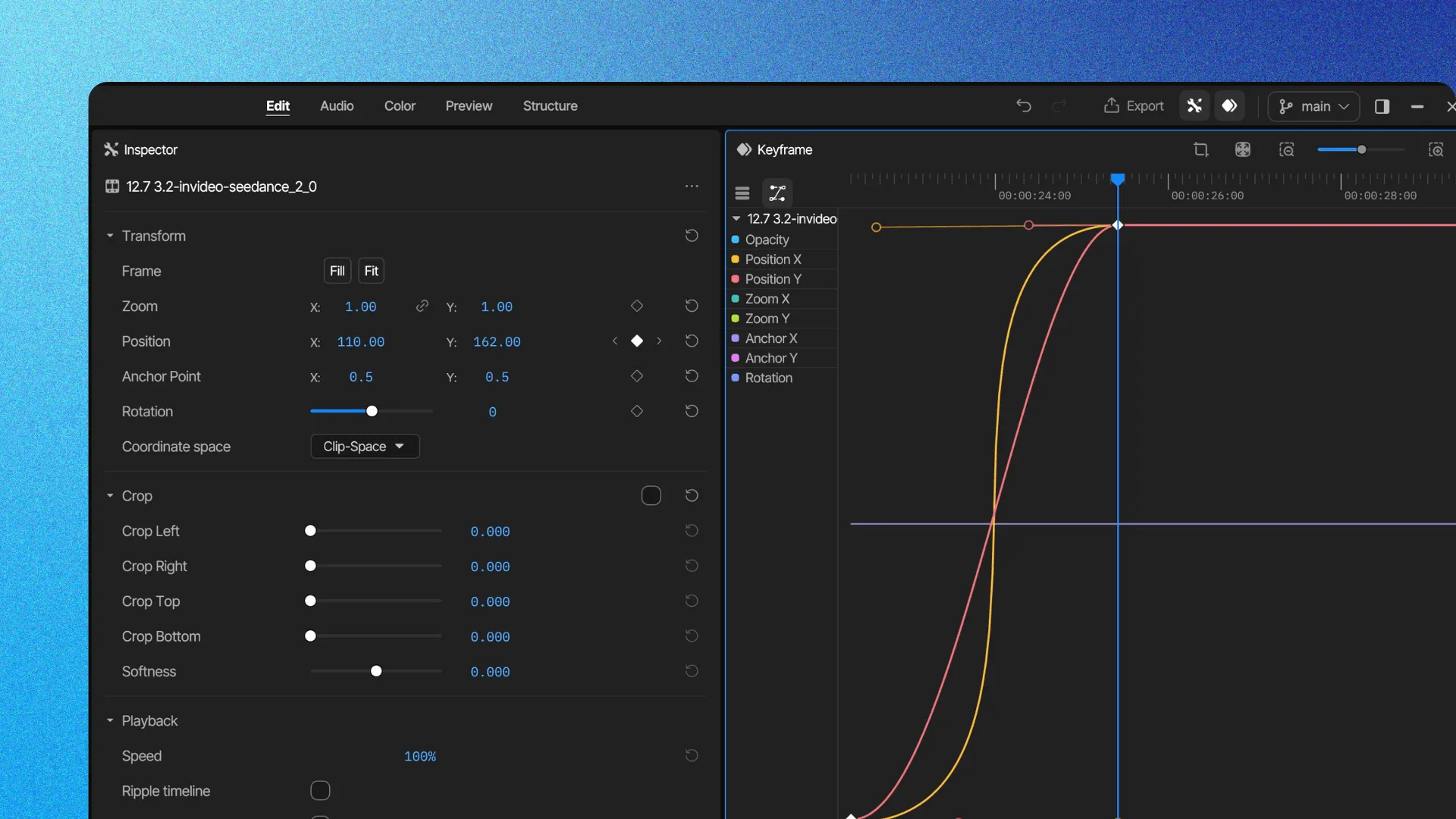Click the Fill frame button
1456x819 pixels.
tap(337, 271)
